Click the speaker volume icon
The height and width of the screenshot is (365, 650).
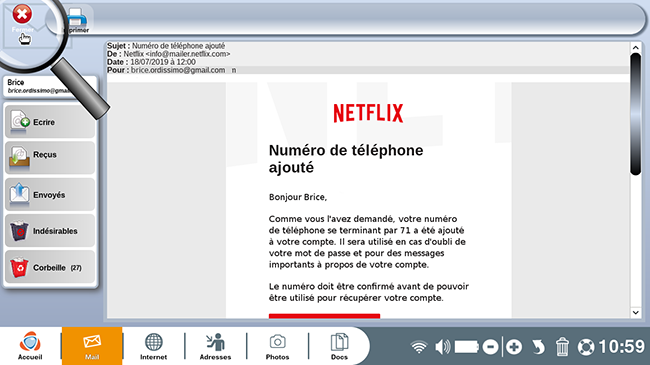click(x=443, y=347)
